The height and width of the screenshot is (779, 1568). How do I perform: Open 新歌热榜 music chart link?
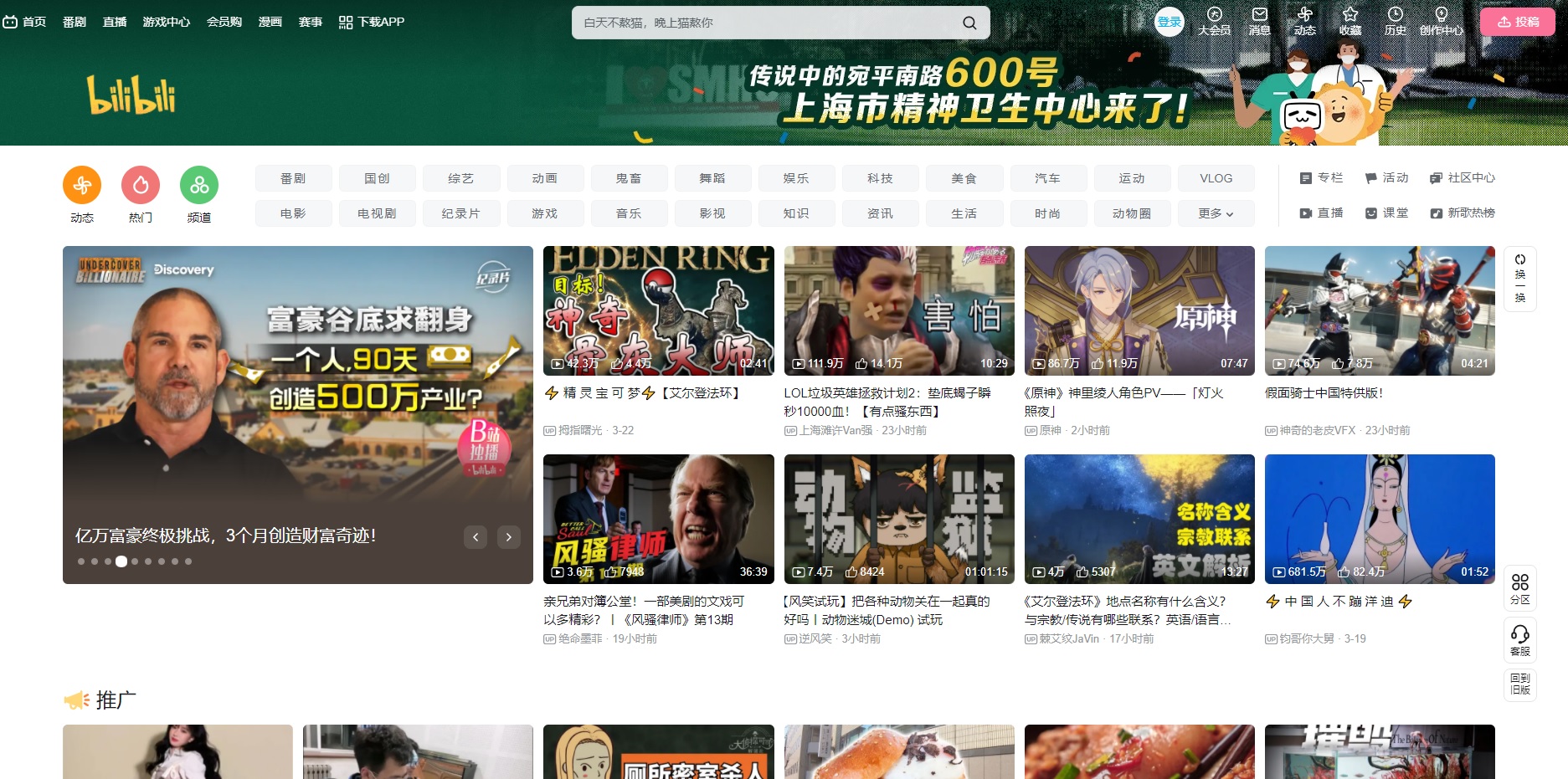1462,213
